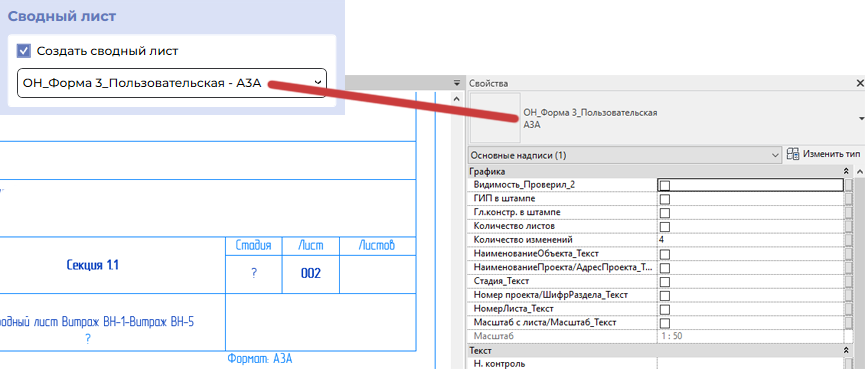Click the title block type thumbnail preview
The width and height of the screenshot is (865, 369).
click(x=495, y=118)
